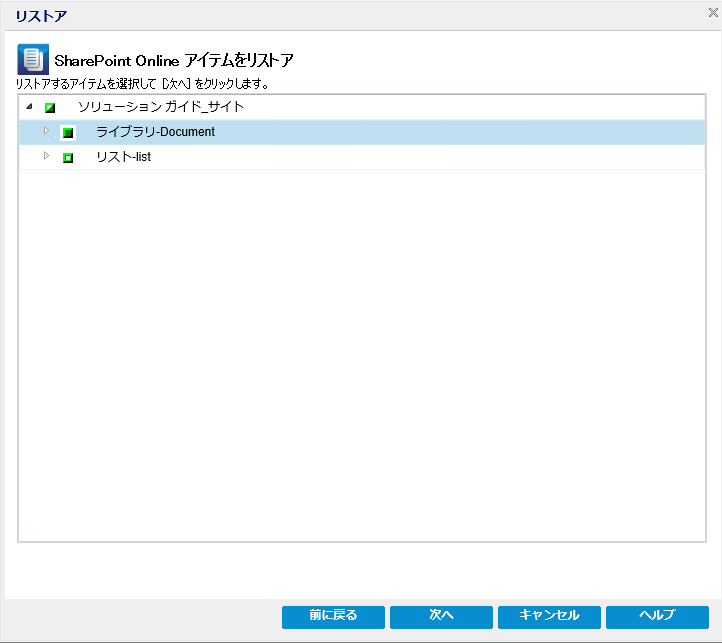Click the 次へ button
722x643 pixels.
click(x=441, y=617)
